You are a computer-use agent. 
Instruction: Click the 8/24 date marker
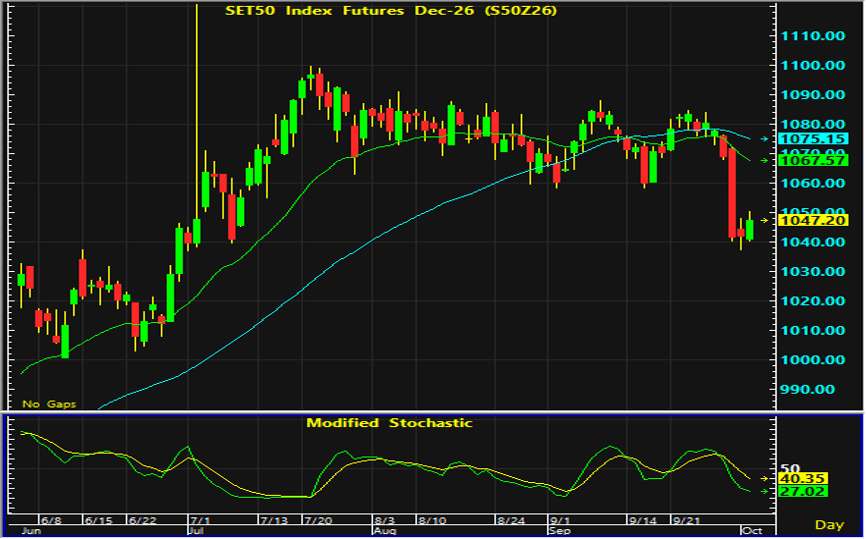pos(511,521)
